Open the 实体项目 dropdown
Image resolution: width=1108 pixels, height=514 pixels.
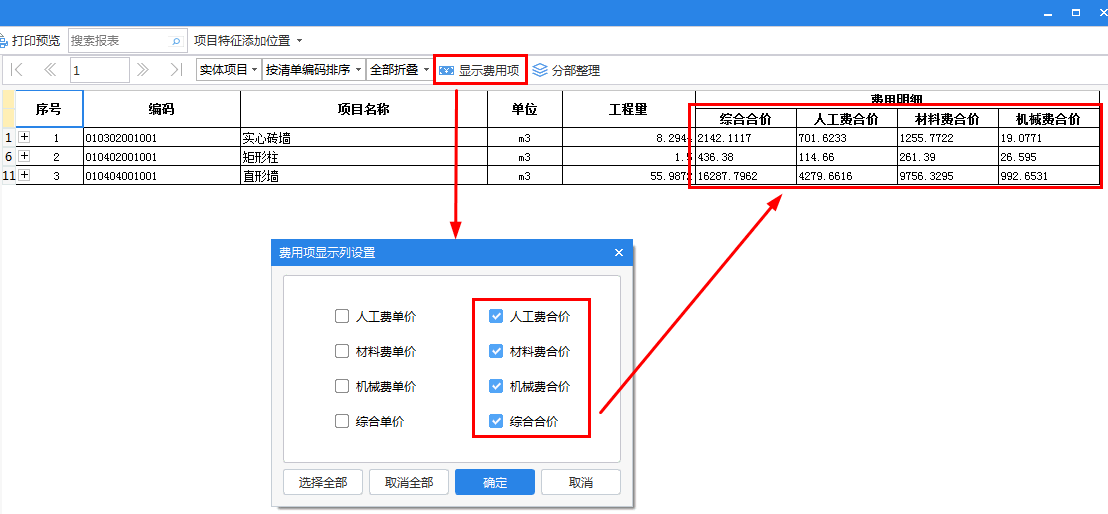tap(228, 70)
